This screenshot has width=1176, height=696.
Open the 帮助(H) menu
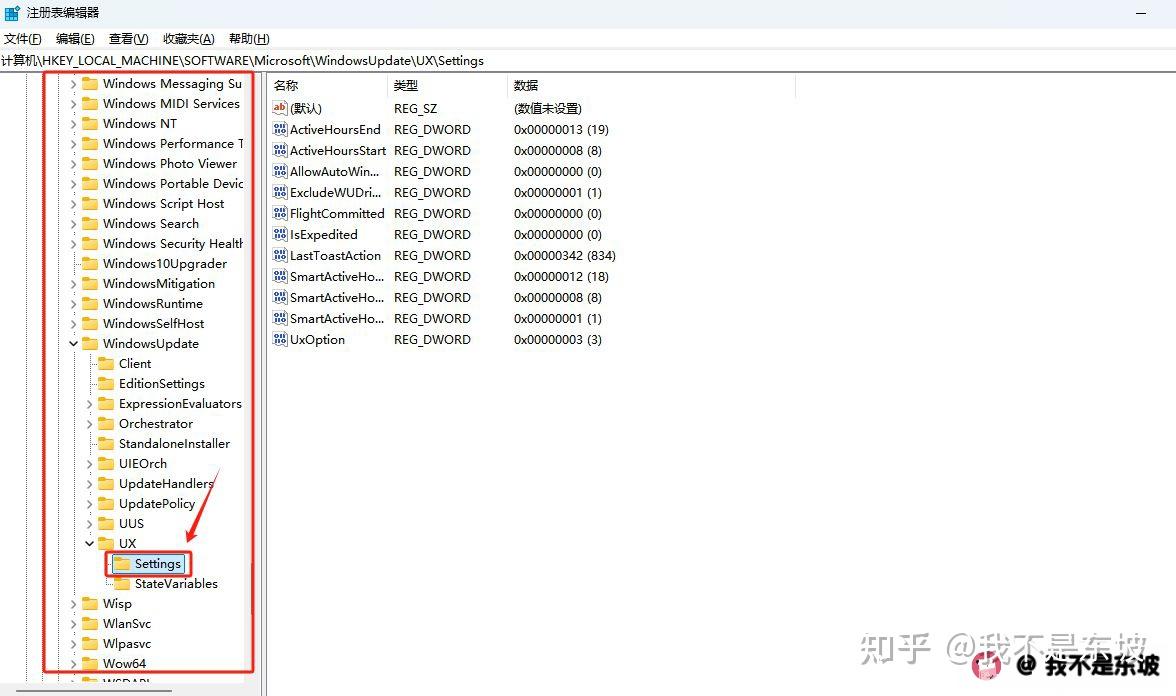[x=249, y=38]
